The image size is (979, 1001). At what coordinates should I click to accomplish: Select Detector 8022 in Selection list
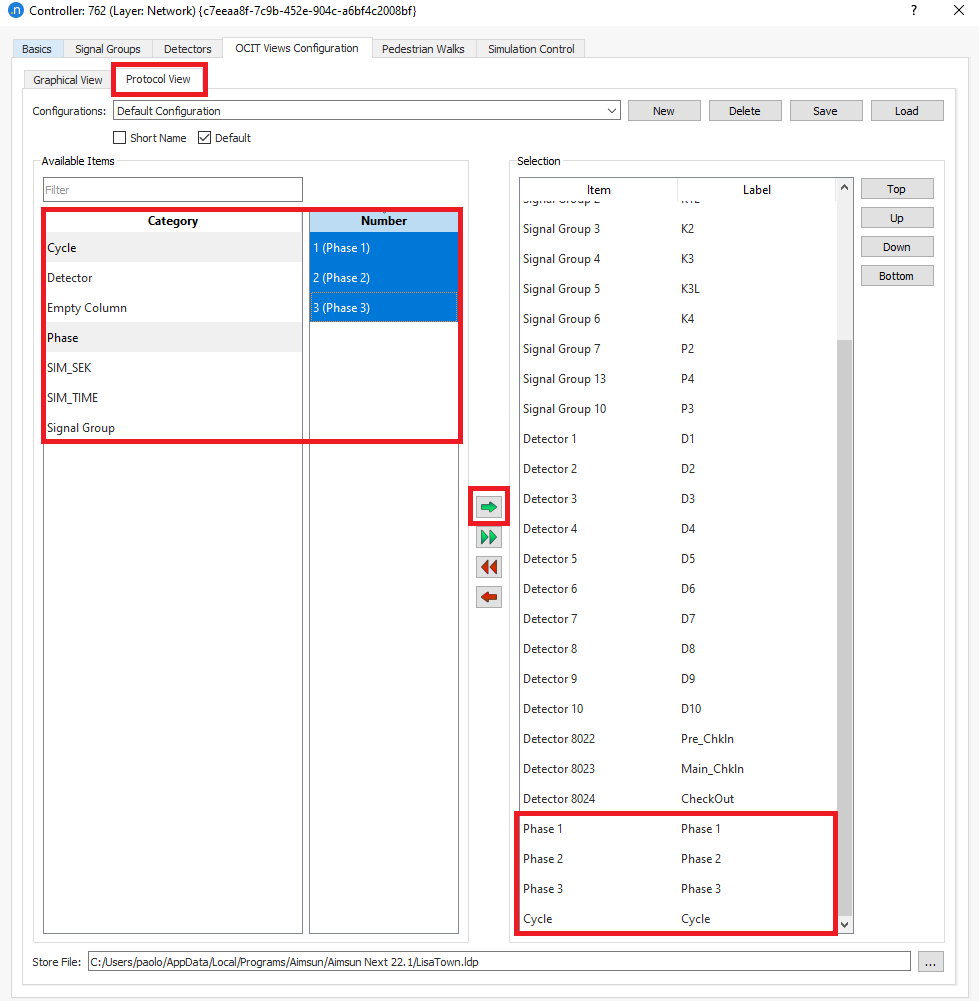click(x=559, y=739)
